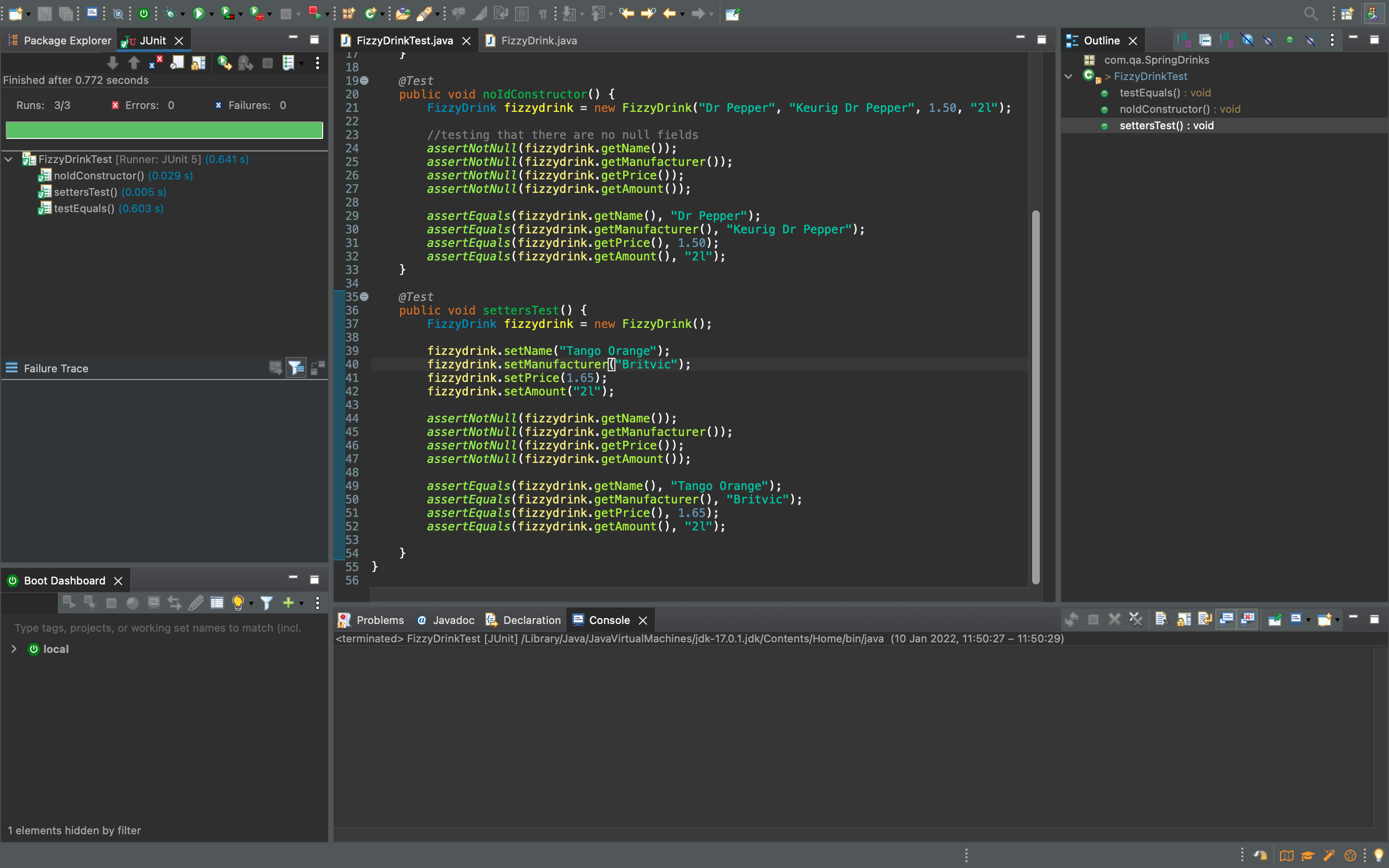
Task: Click the Filter Stack Trace icon
Action: 296,368
